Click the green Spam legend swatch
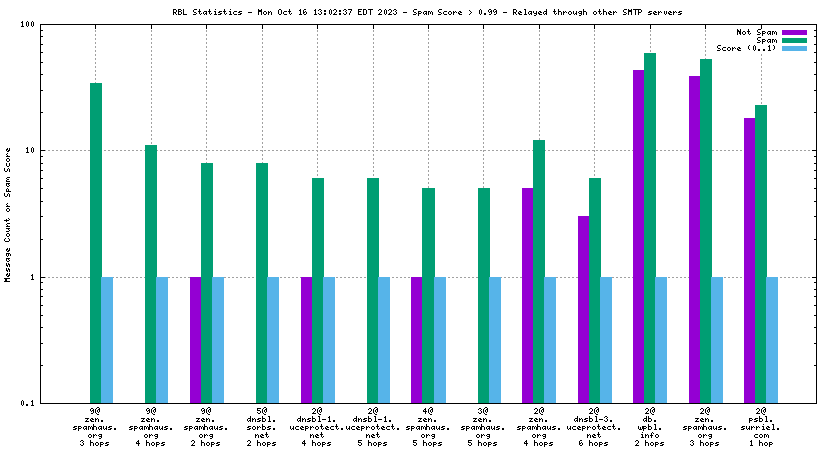Image resolution: width=832 pixels, height=468 pixels. click(794, 40)
